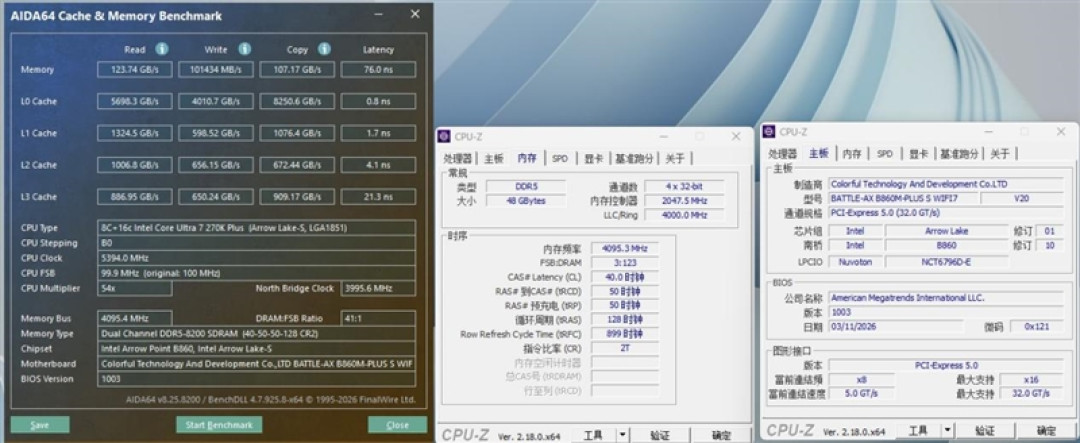Select the 主板 tab in the CPU-Z mainboard window

click(x=819, y=153)
